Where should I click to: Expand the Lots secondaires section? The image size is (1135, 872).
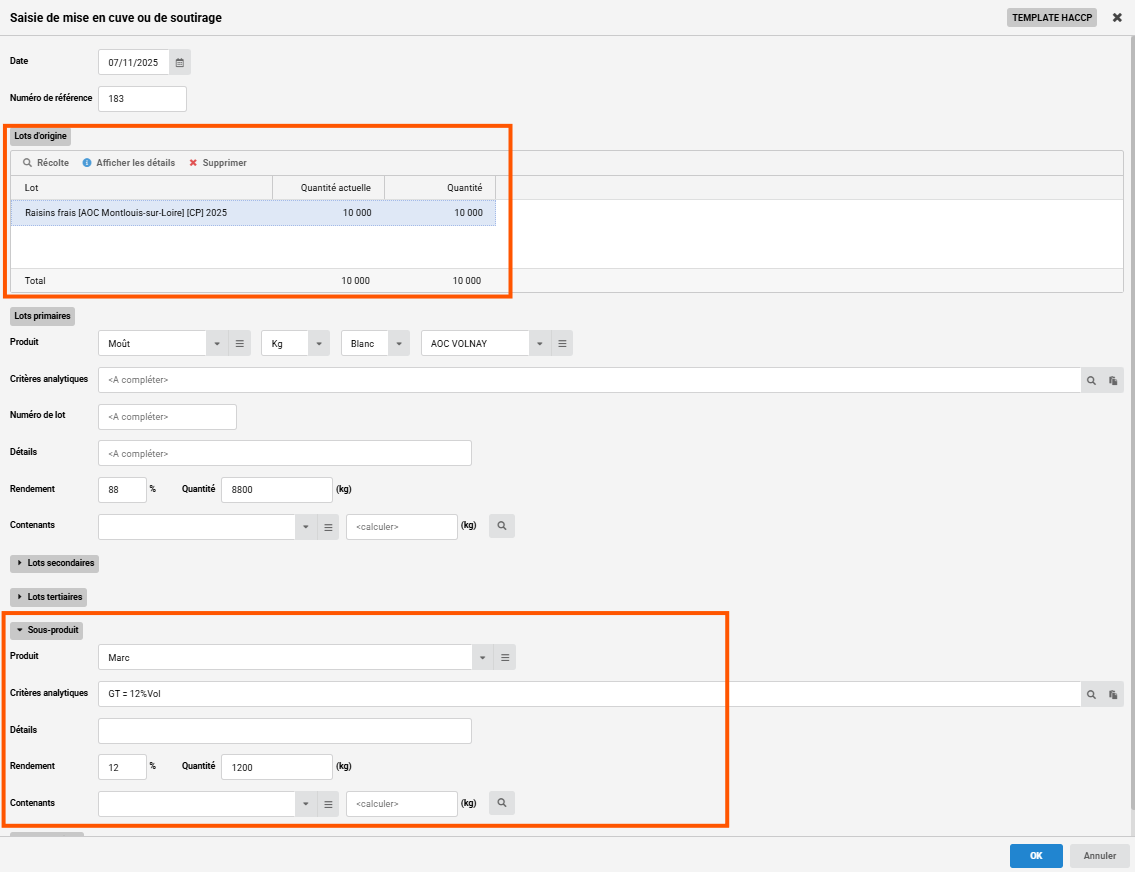[x=54, y=563]
